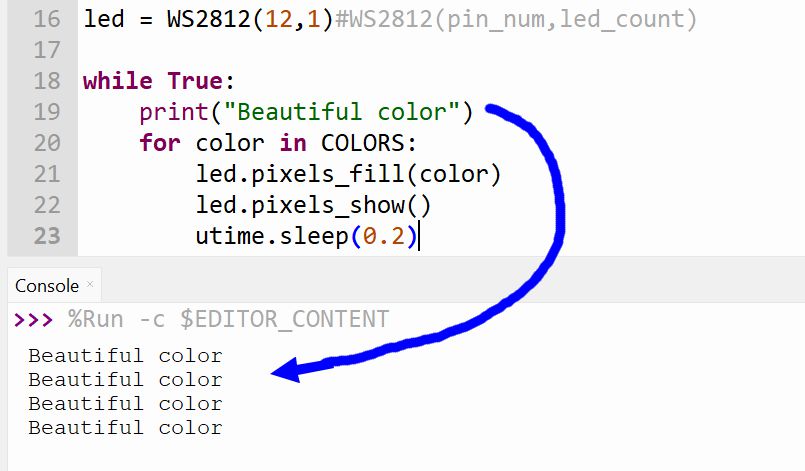805x471 pixels.
Task: Click line number 18 in gutter
Action: tap(47, 81)
